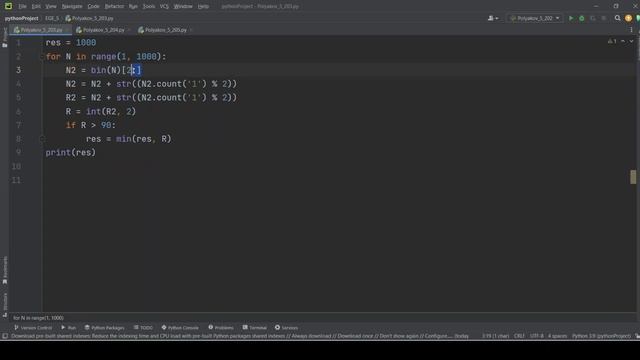Open the editor tabs three-dot options menu
This screenshot has width=640, height=360.
coord(631,30)
